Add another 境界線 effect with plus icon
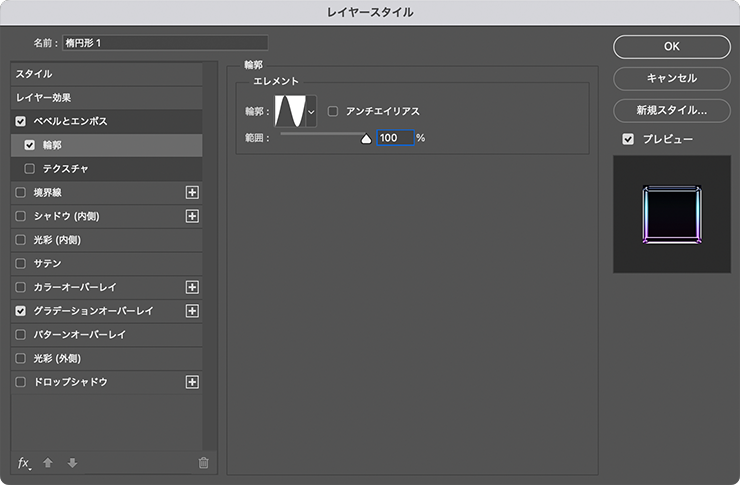 (x=193, y=192)
